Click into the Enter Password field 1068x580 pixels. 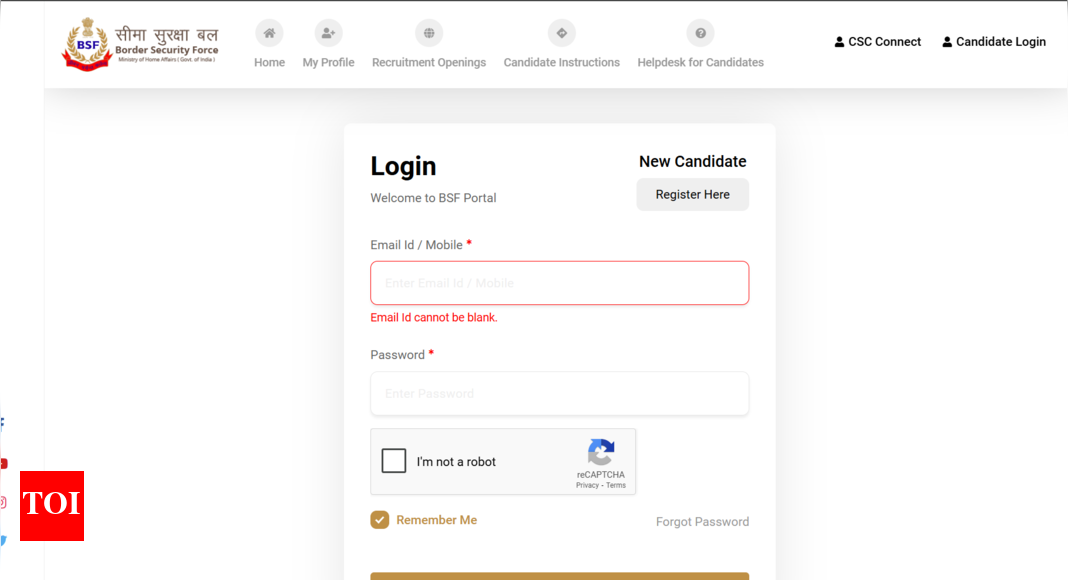(559, 393)
